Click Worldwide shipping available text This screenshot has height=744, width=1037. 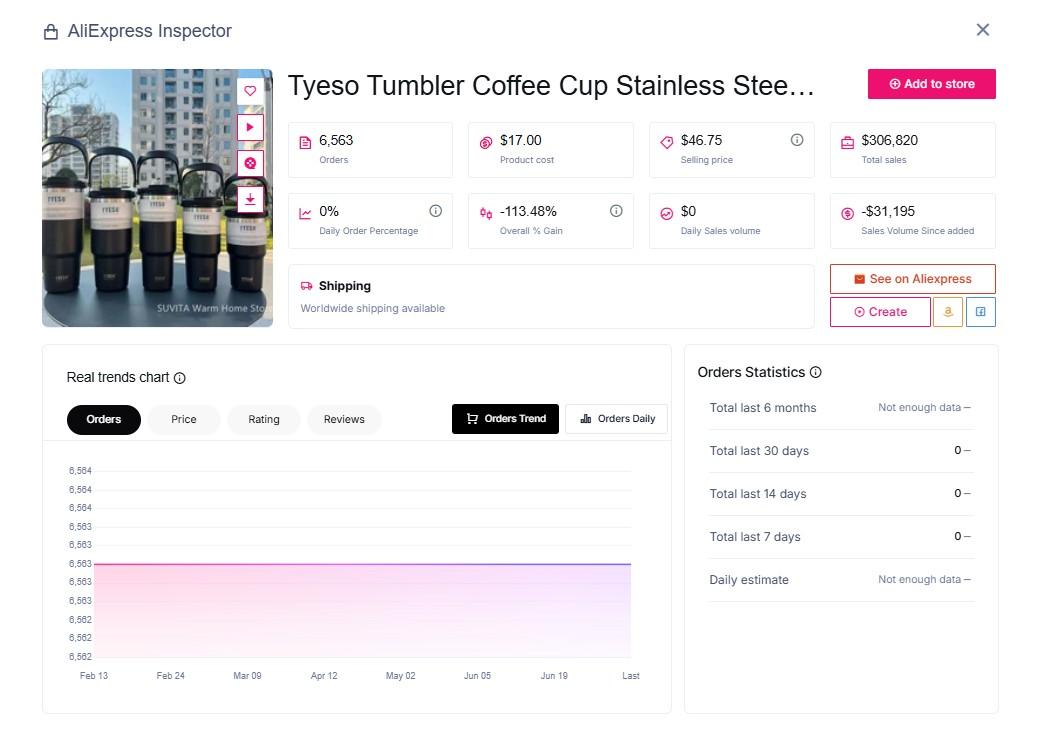[372, 308]
